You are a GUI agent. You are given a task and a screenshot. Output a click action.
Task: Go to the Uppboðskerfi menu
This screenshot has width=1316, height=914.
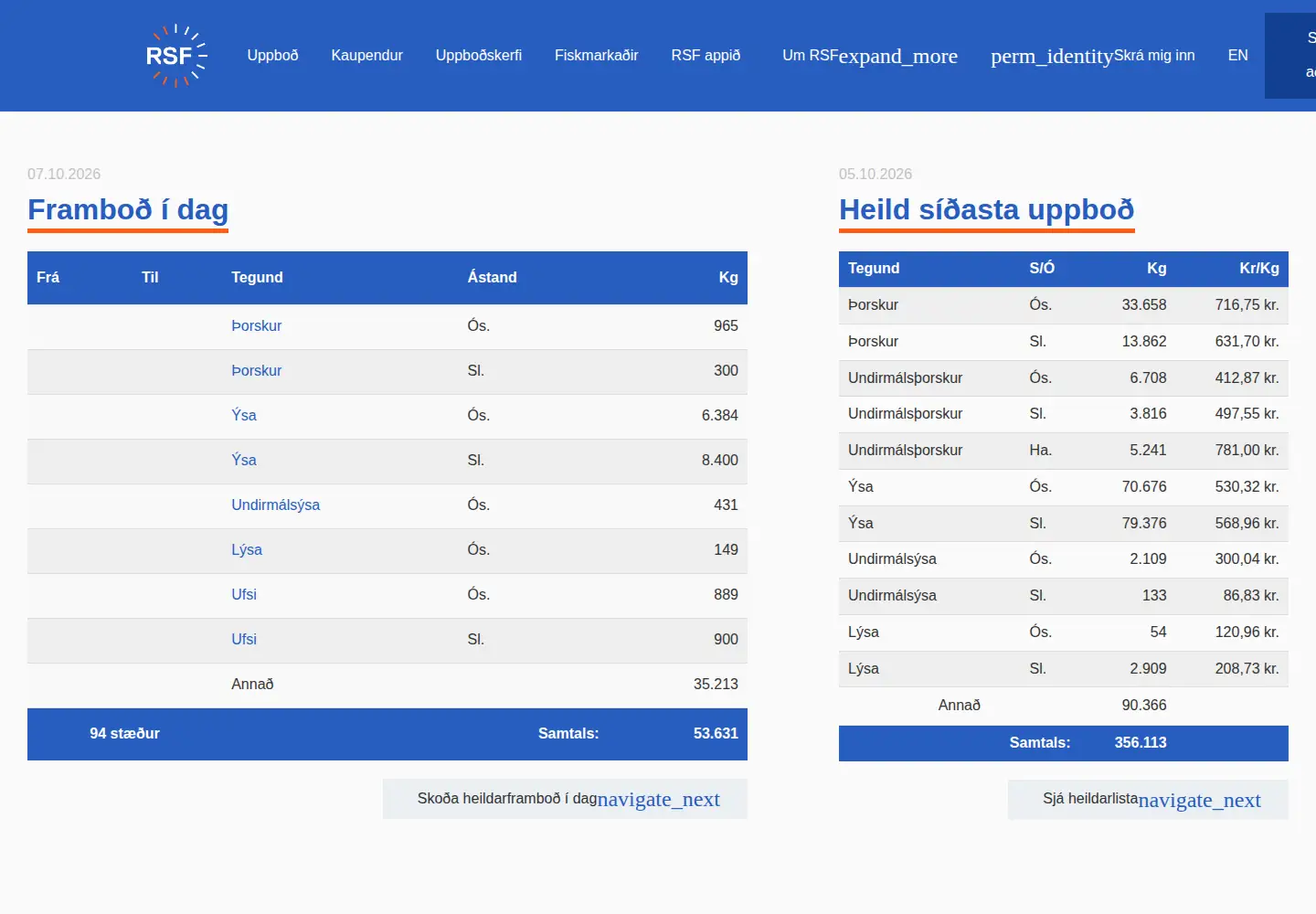pyautogui.click(x=479, y=56)
